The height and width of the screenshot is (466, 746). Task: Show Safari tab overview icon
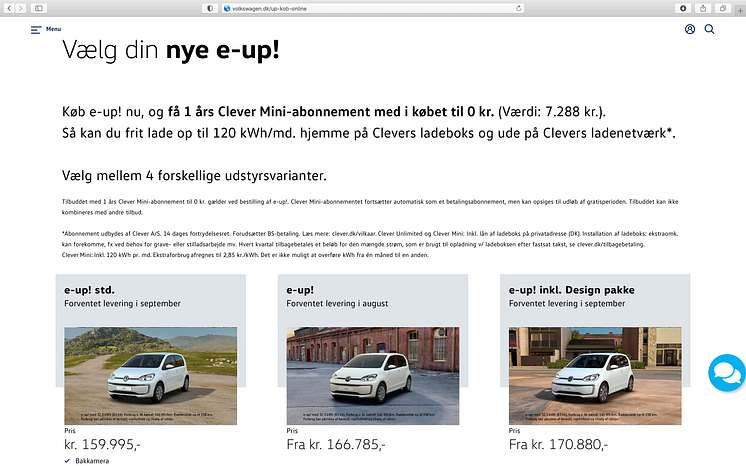pyautogui.click(x=723, y=8)
